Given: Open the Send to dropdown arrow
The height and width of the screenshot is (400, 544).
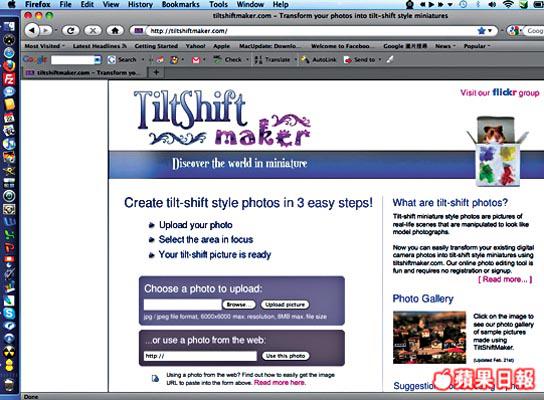Looking at the screenshot, I should tap(380, 60).
